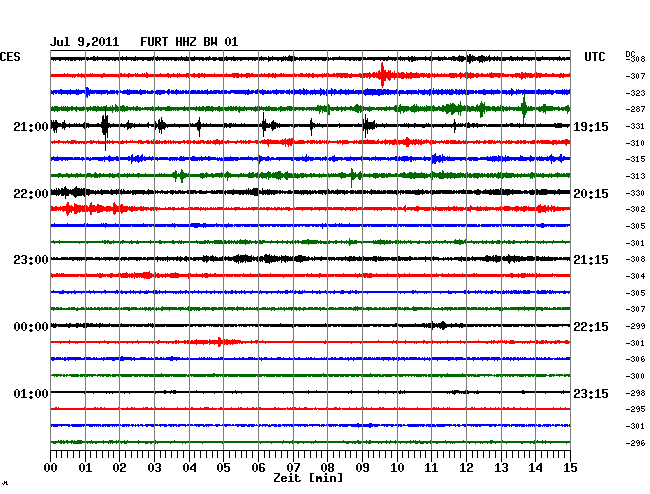Click the 00 minute axis tick label
This screenshot has width=650, height=494.
[51, 467]
